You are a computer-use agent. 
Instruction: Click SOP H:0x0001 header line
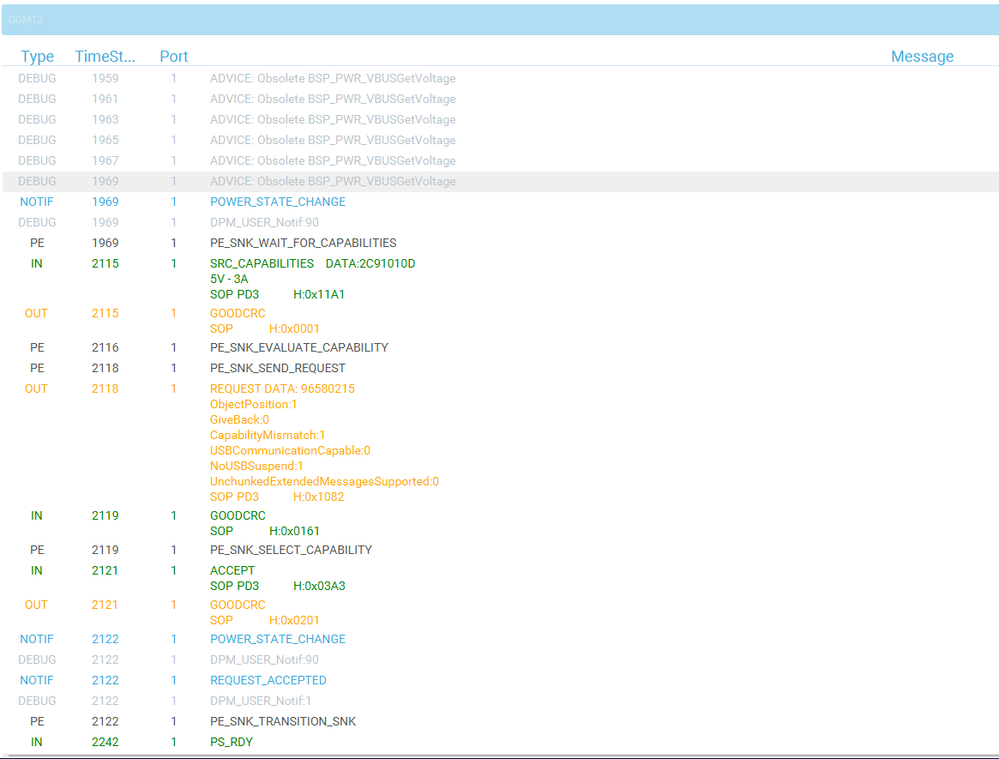coord(265,329)
